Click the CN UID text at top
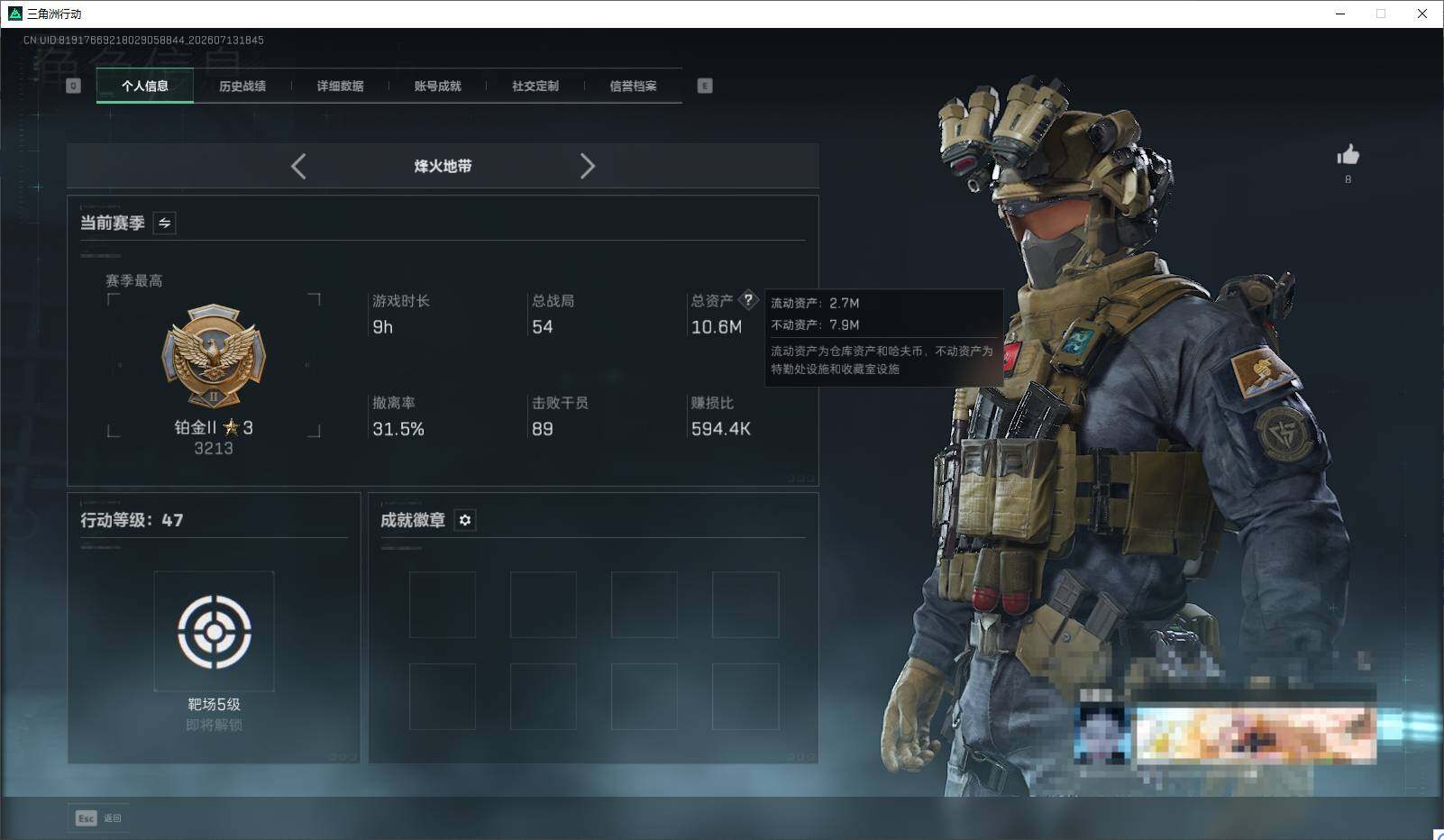1444x840 pixels. click(x=143, y=41)
